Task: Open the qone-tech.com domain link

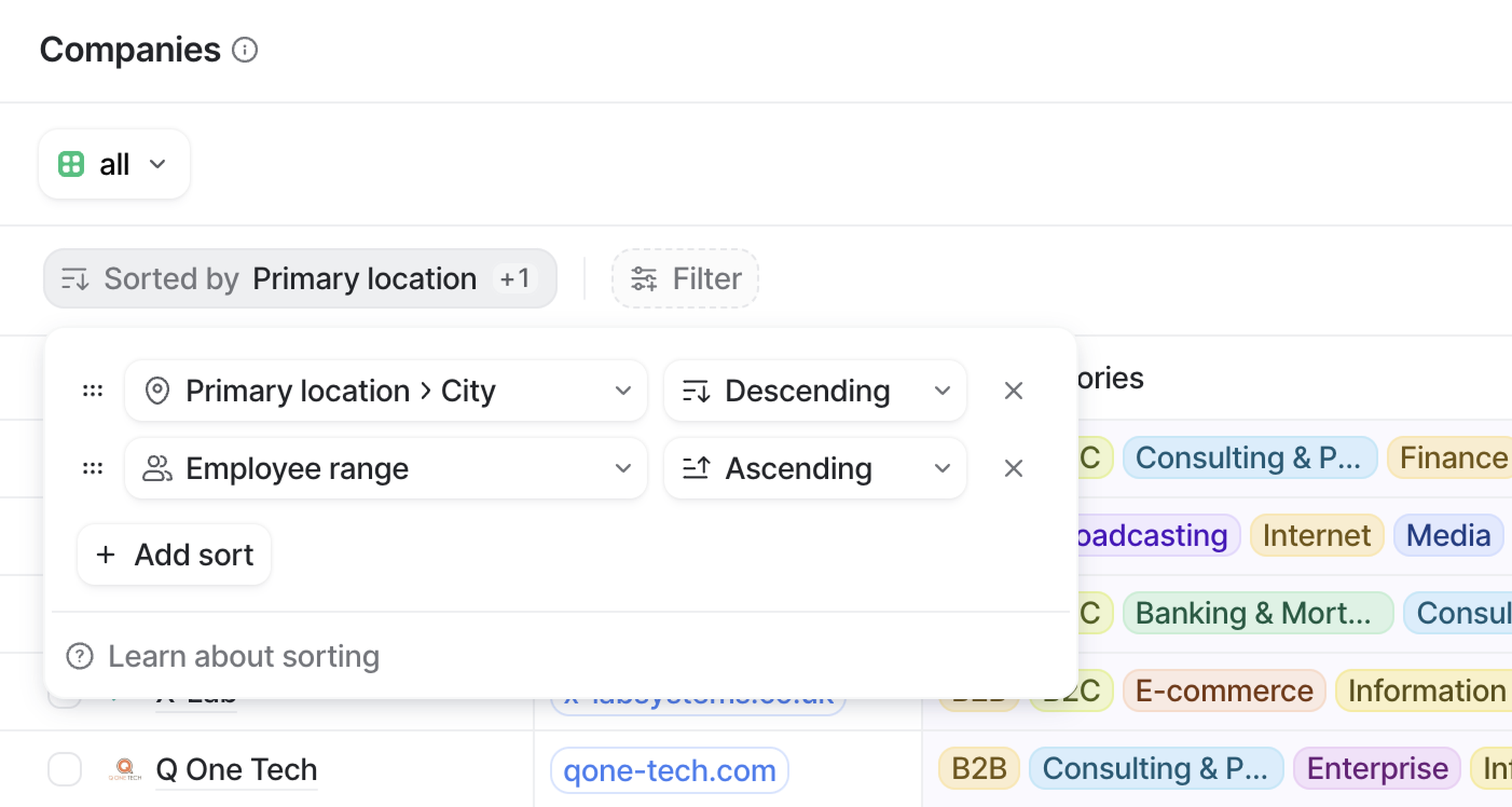Action: point(669,770)
